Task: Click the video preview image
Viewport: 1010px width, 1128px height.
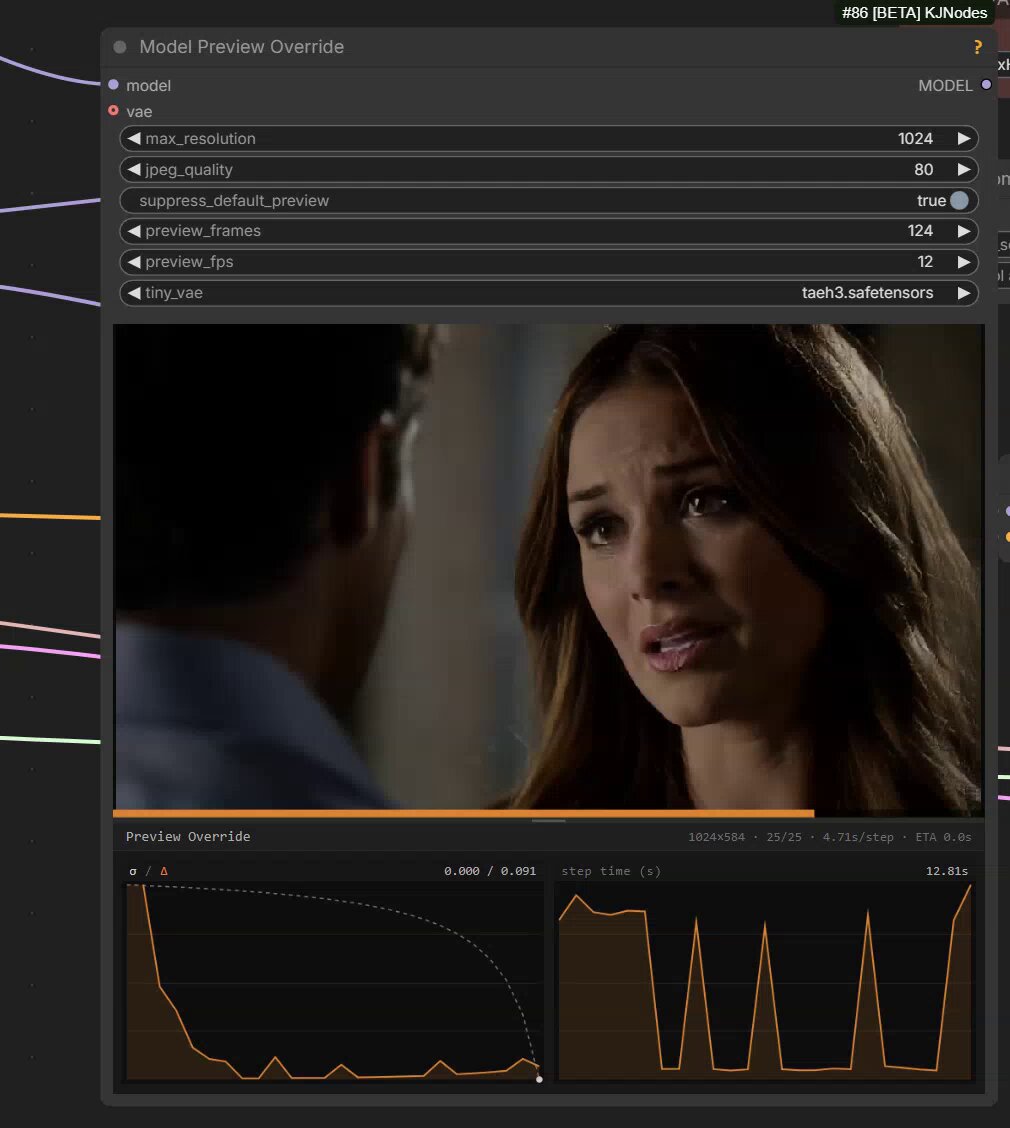Action: 549,567
